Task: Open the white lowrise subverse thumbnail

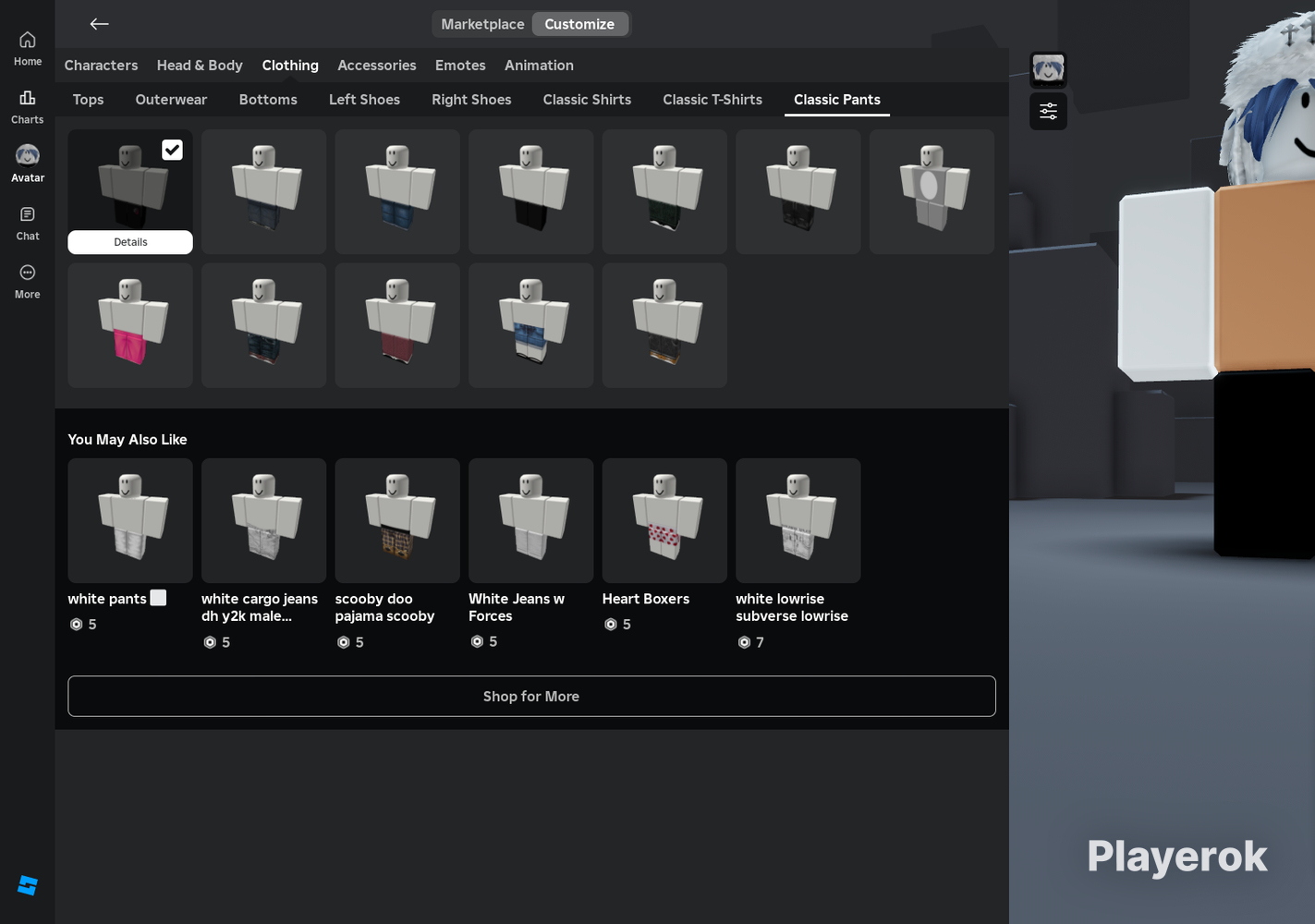Action: 798,521
